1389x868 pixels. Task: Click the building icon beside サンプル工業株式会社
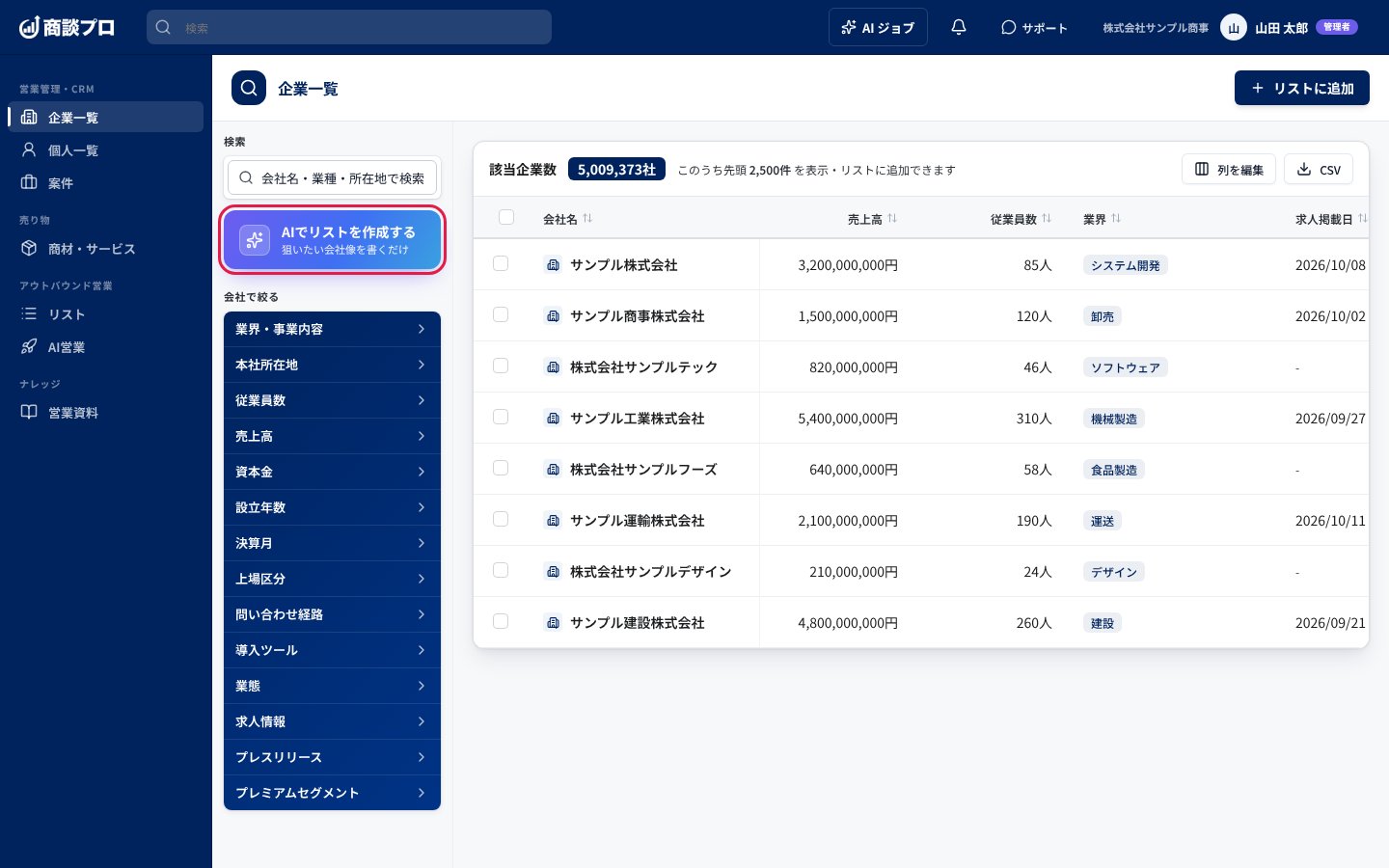[553, 418]
